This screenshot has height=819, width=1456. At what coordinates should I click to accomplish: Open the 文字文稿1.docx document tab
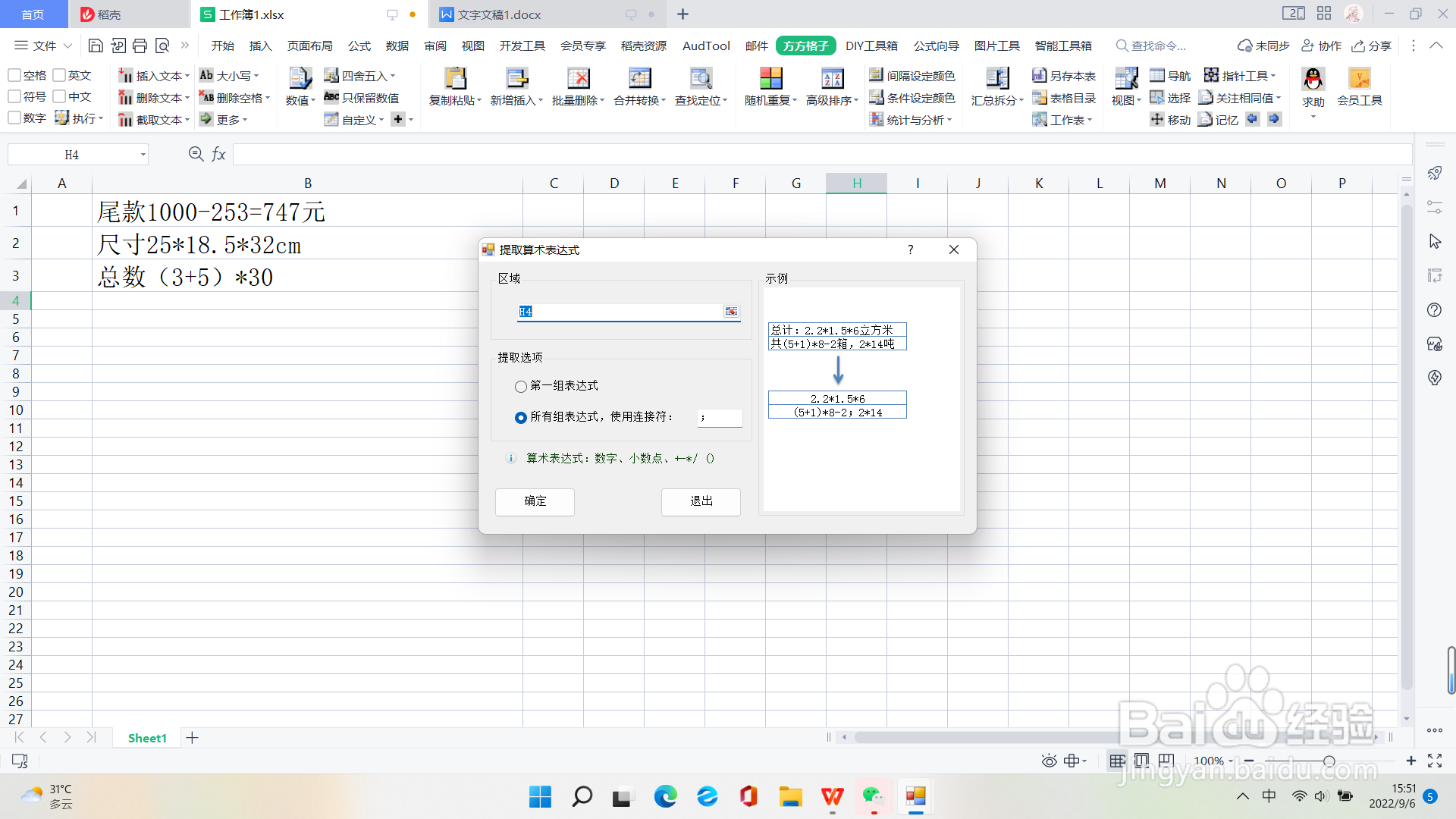pos(499,14)
